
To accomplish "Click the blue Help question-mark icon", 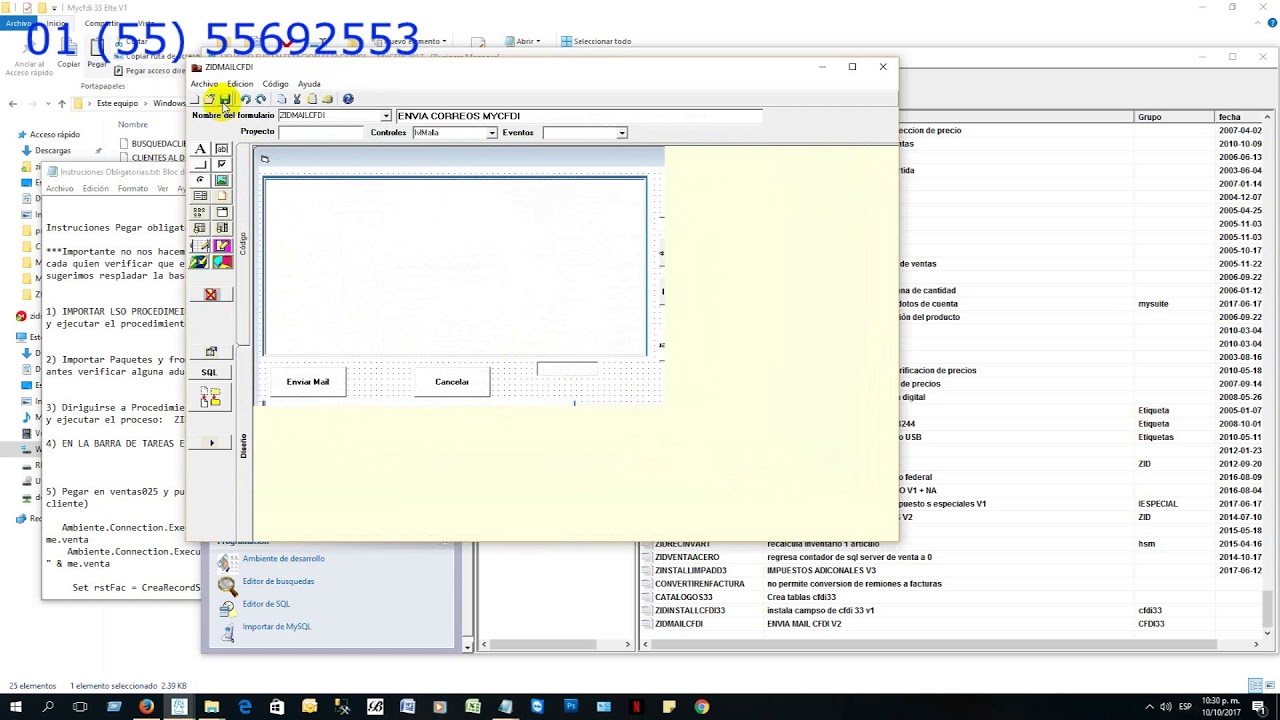I will [x=348, y=99].
